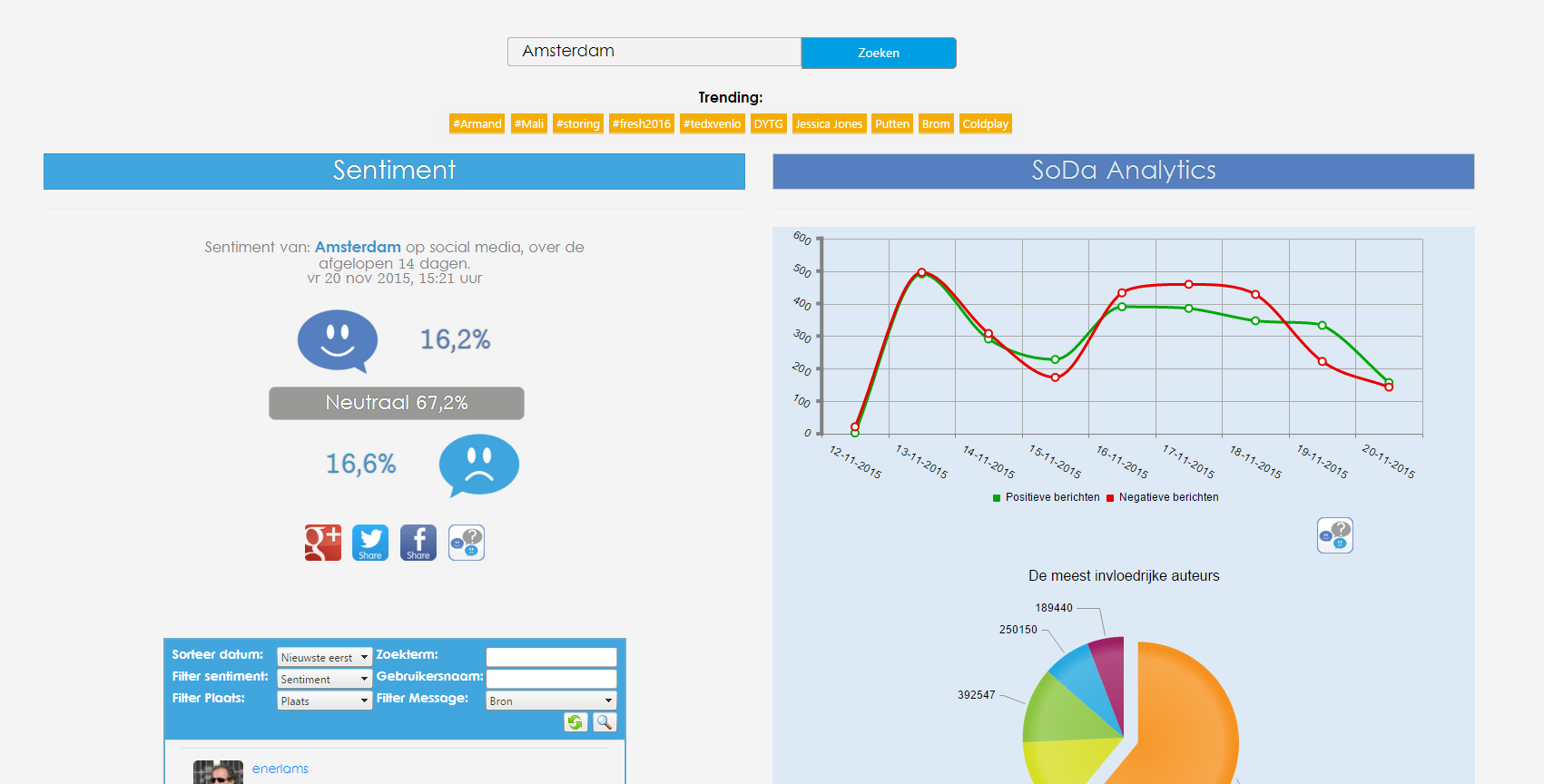The height and width of the screenshot is (784, 1544).
Task: Toggle Negatieve berichten legend item
Action: [x=1163, y=497]
